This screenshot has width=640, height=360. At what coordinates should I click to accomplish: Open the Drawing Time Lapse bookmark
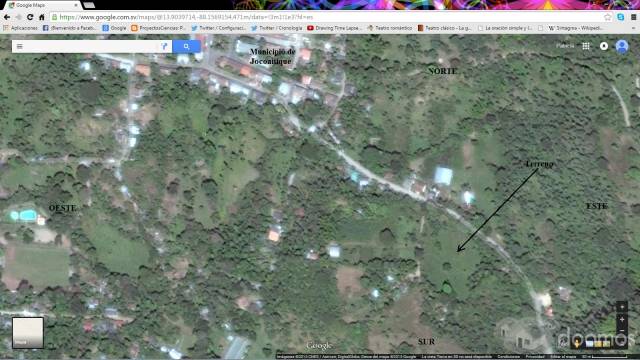point(334,28)
